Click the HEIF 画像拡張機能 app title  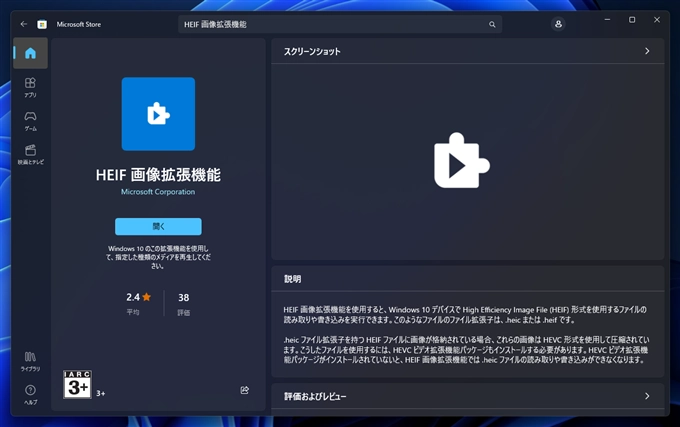coord(158,175)
